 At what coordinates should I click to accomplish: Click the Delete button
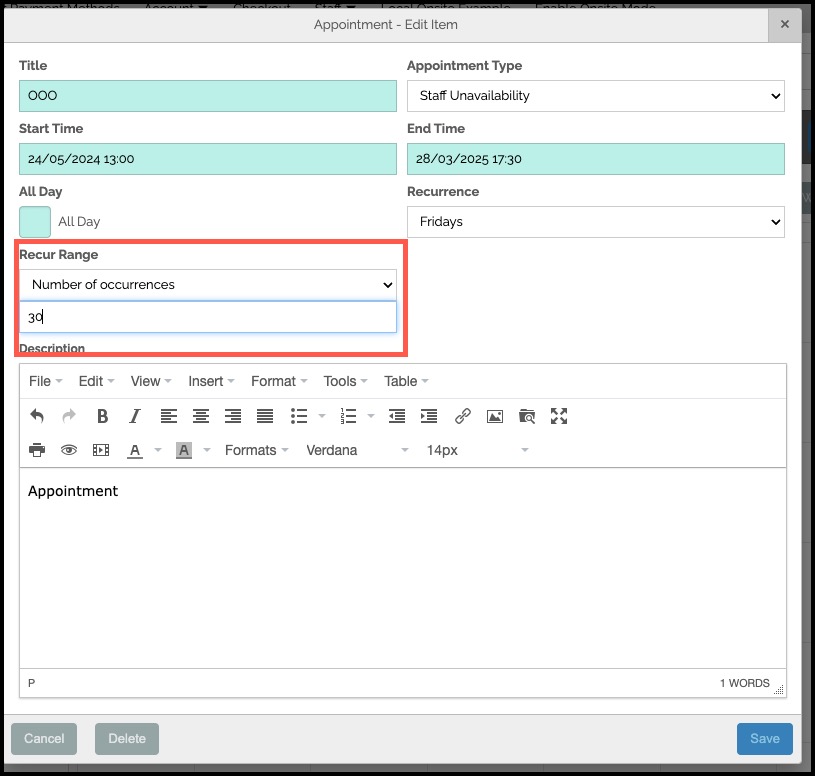pos(127,739)
